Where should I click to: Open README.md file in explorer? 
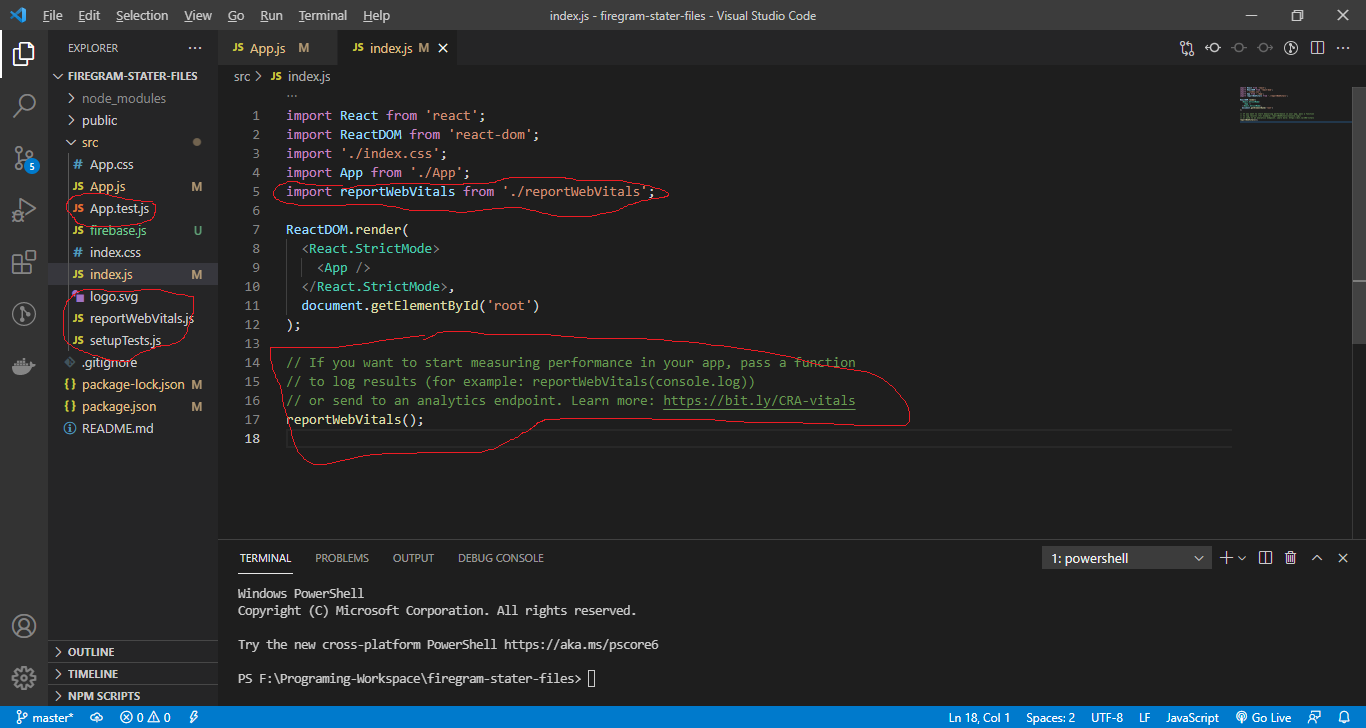point(117,428)
